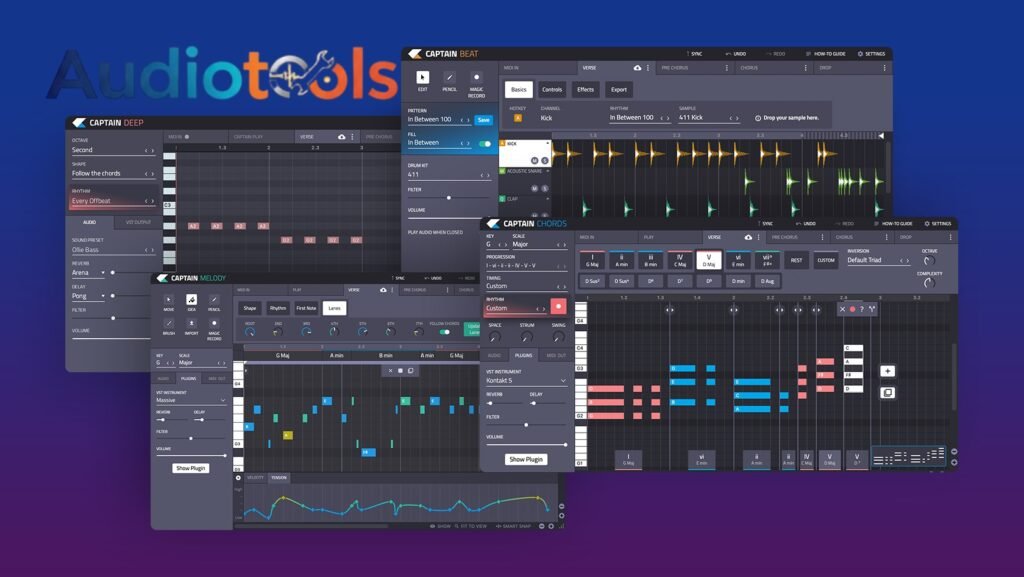Open Settings in Captain Beat
Image resolution: width=1024 pixels, height=577 pixels.
(x=872, y=54)
